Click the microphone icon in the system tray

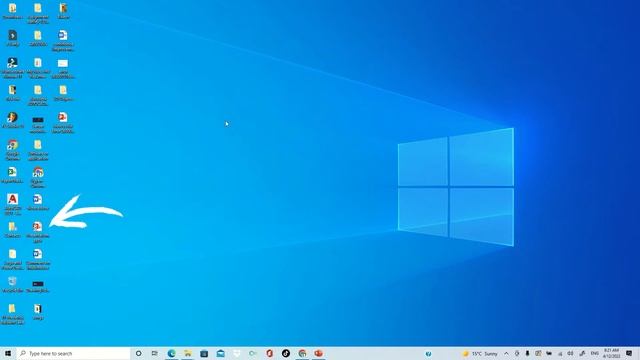[527, 354]
